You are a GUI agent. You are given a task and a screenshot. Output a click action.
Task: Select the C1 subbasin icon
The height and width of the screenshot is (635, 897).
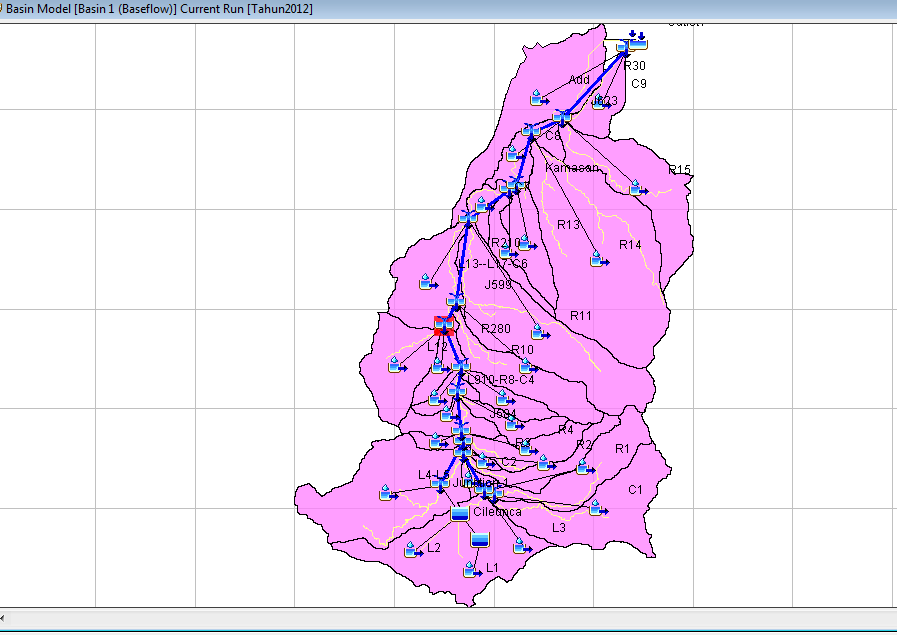[x=597, y=507]
